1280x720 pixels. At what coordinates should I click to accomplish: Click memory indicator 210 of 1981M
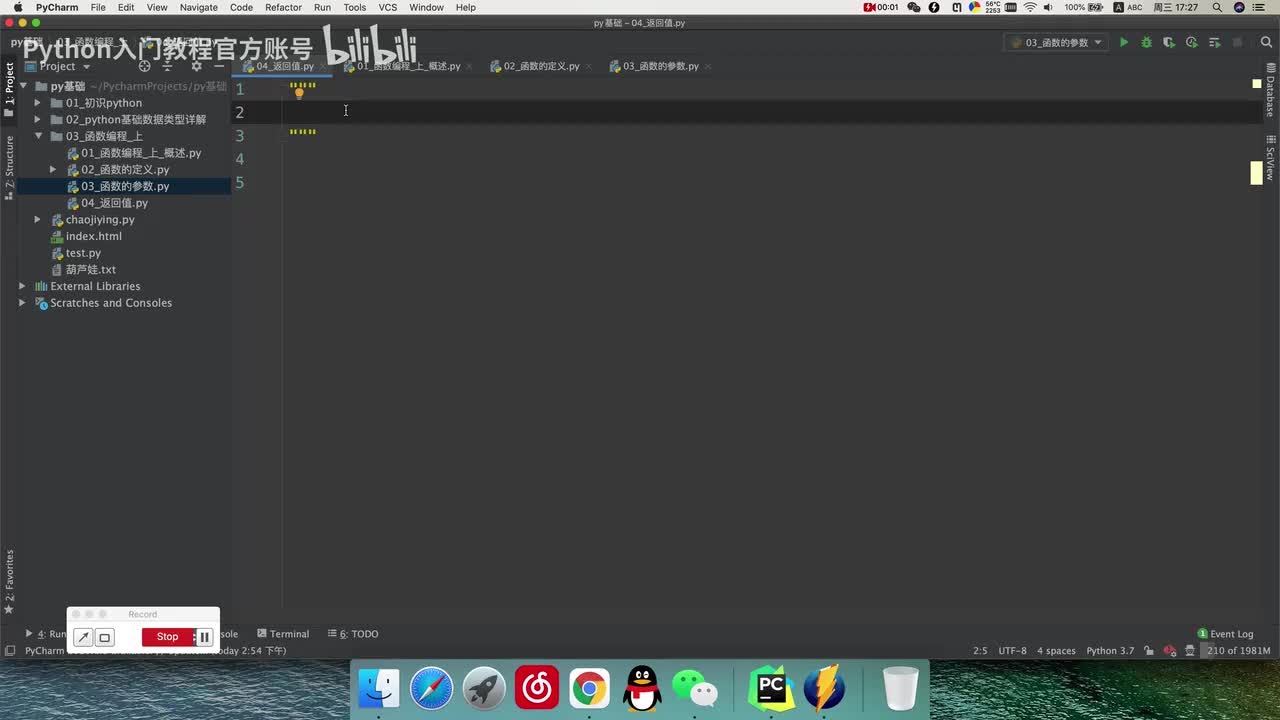(1238, 651)
